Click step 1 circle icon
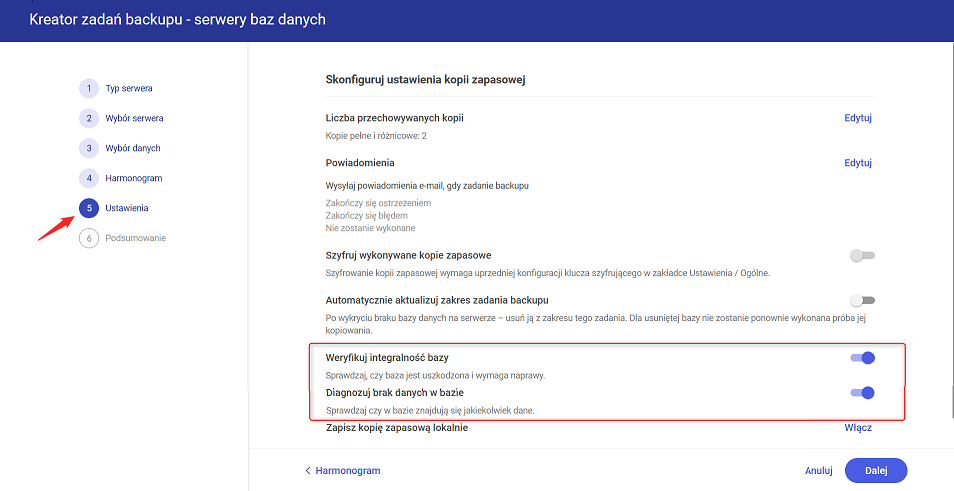The image size is (954, 491). pyautogui.click(x=89, y=88)
